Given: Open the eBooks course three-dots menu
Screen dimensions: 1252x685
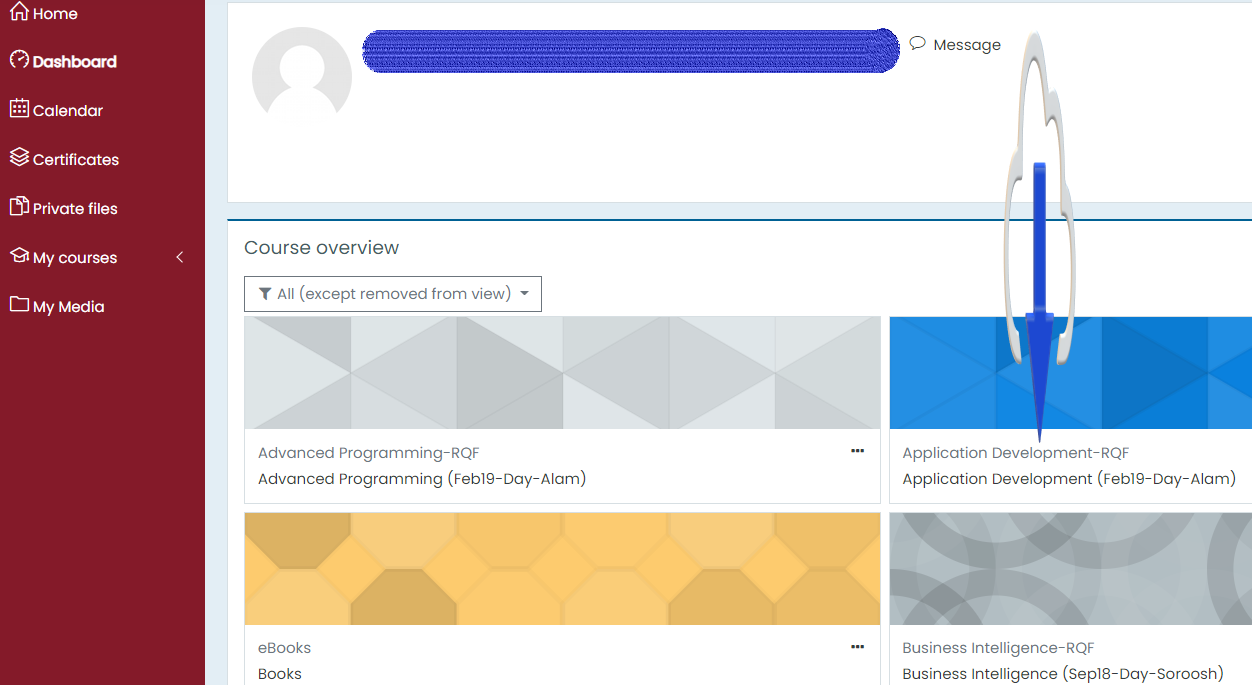Looking at the screenshot, I should 857,647.
